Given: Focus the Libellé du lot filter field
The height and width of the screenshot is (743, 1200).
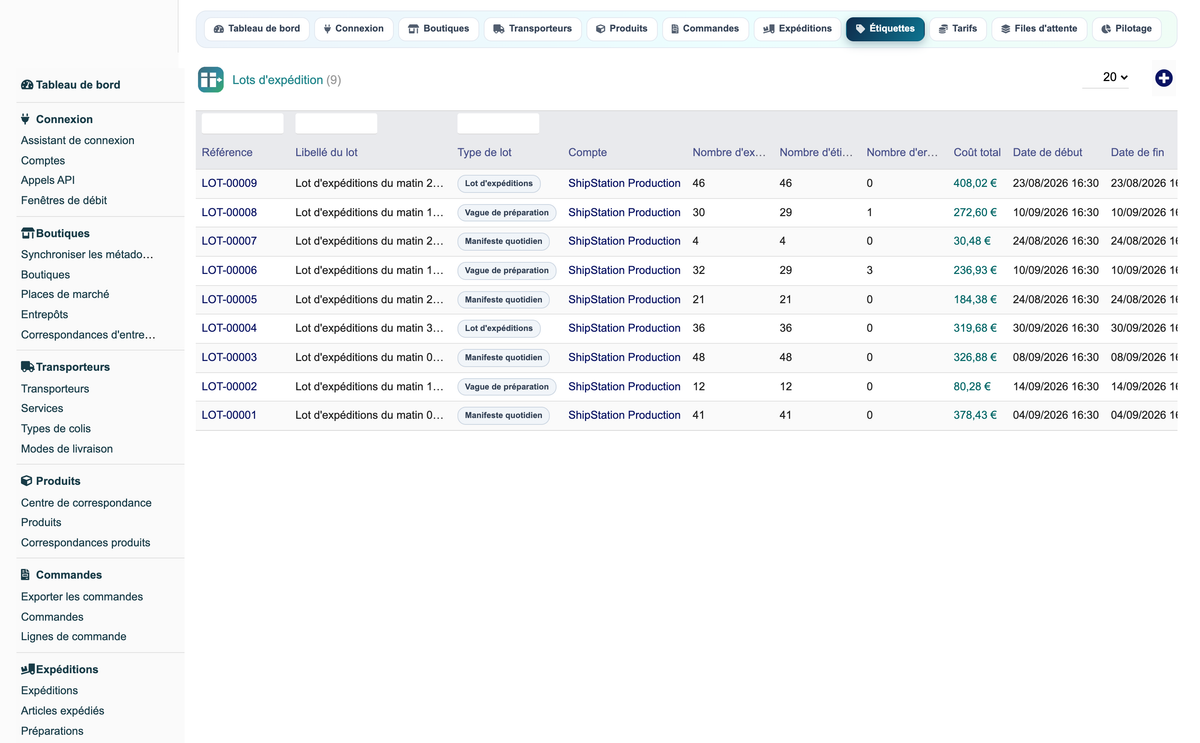Looking at the screenshot, I should (337, 123).
